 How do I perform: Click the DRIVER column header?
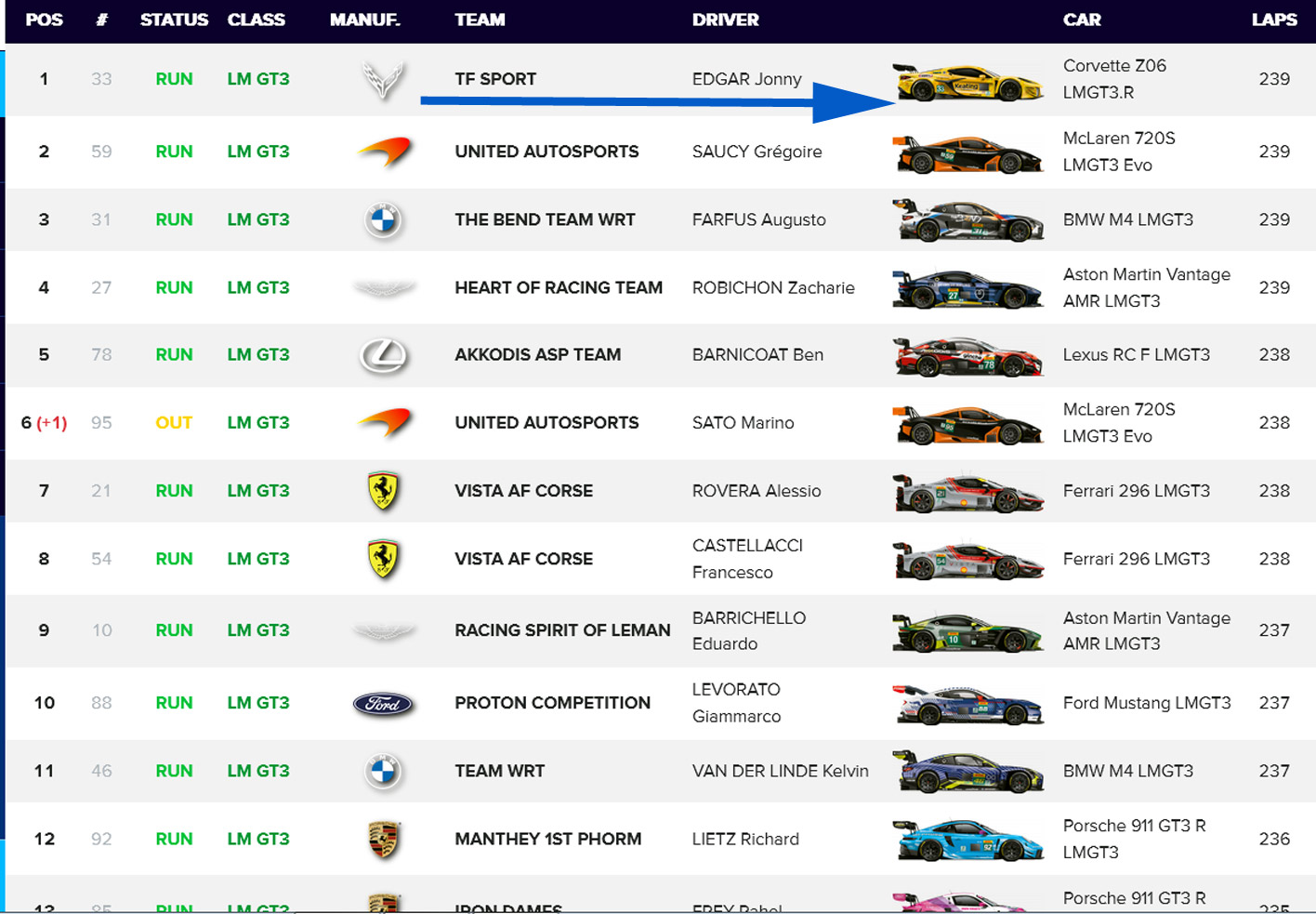725,20
